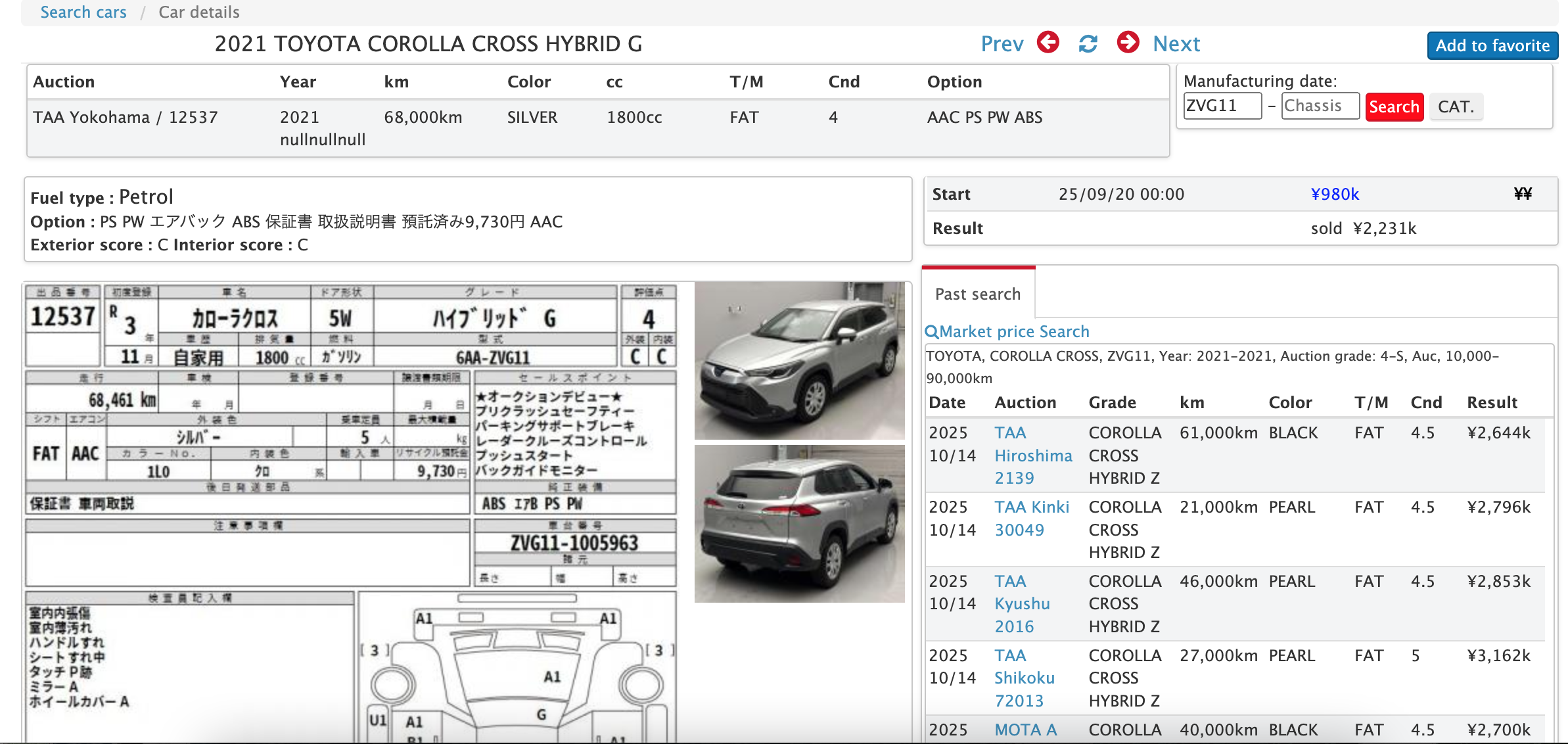Open the auction sheet image
1568x744 pixels.
pyautogui.click(x=352, y=513)
